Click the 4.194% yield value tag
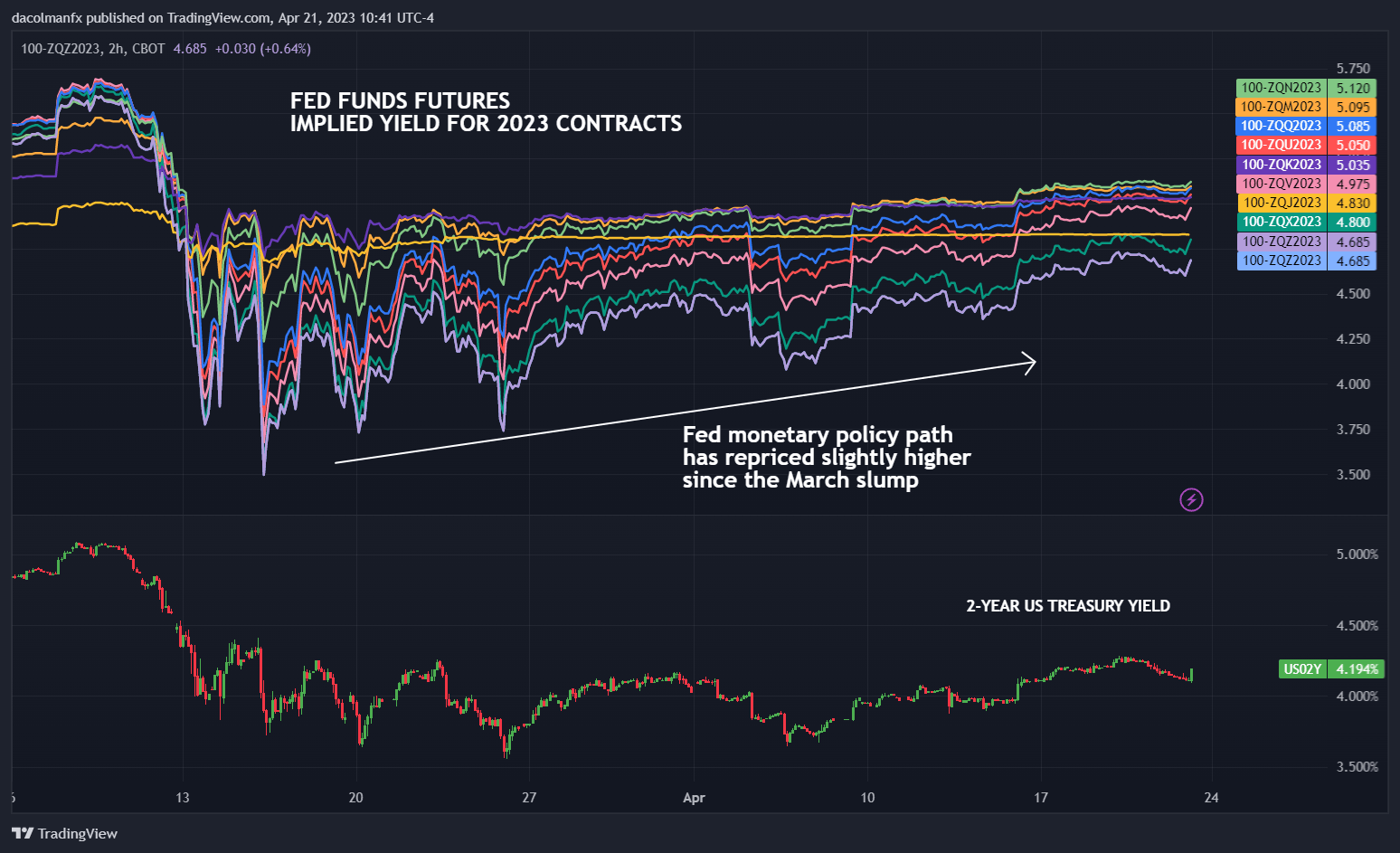This screenshot has height=853, width=1400. [x=1357, y=669]
